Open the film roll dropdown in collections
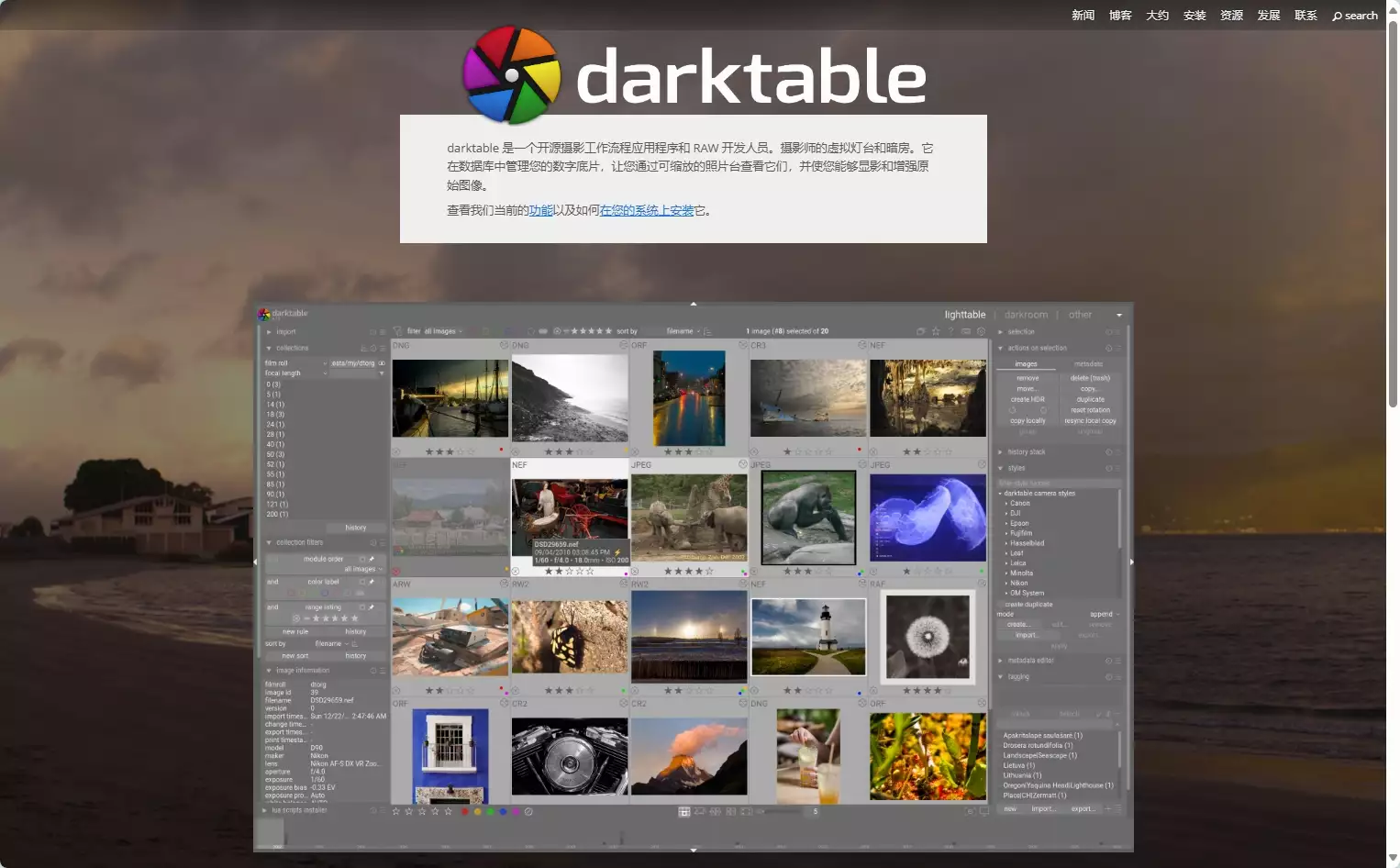1400x868 pixels. [295, 363]
